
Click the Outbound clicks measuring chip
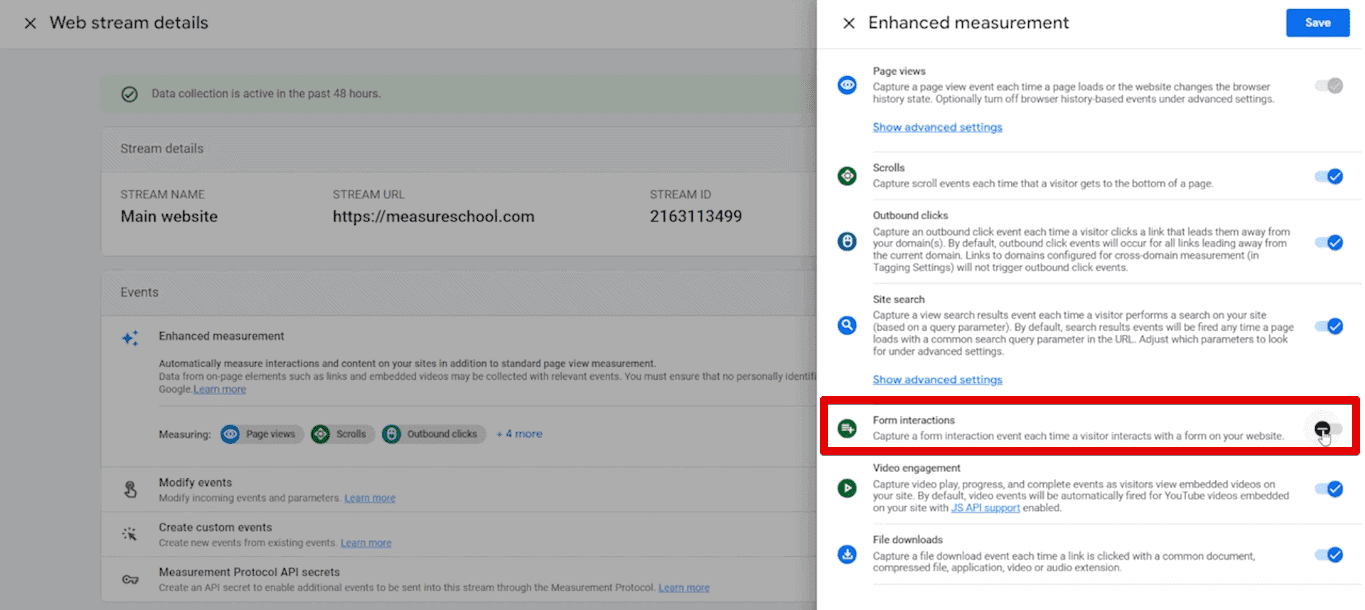434,433
